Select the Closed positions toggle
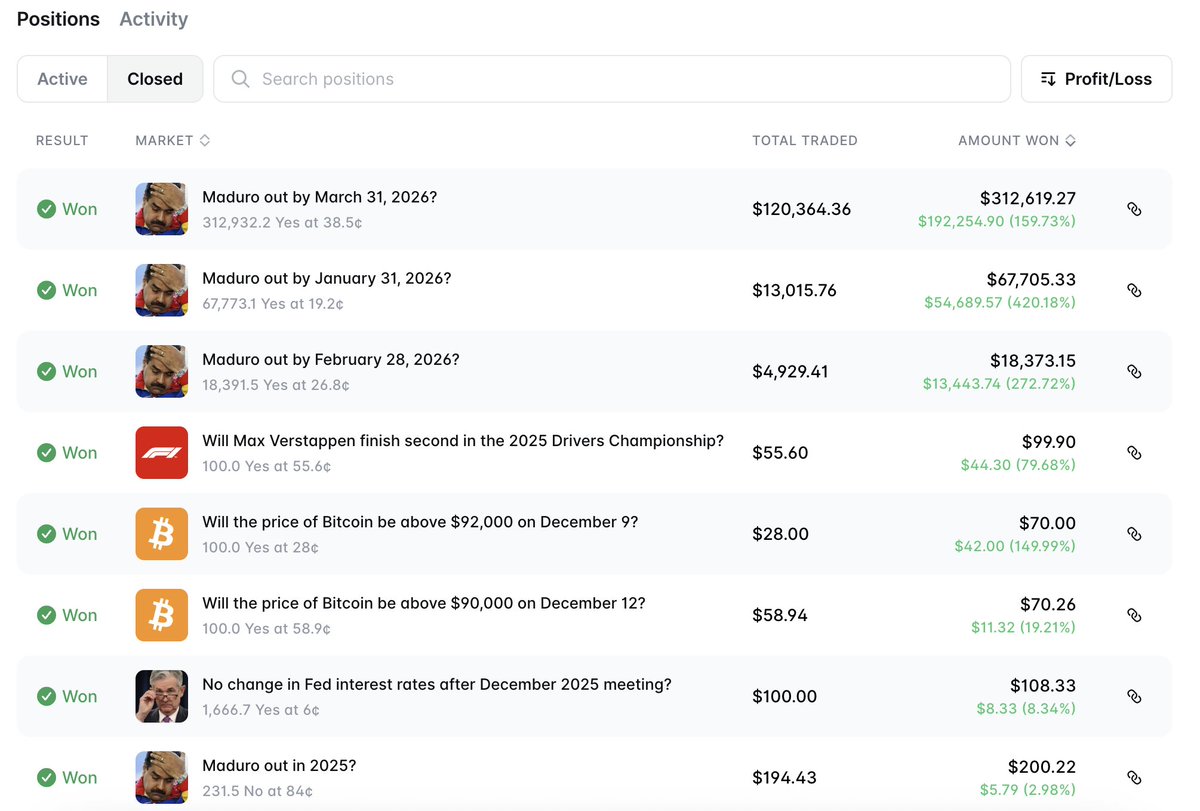Image resolution: width=1200 pixels, height=811 pixels. click(x=155, y=79)
